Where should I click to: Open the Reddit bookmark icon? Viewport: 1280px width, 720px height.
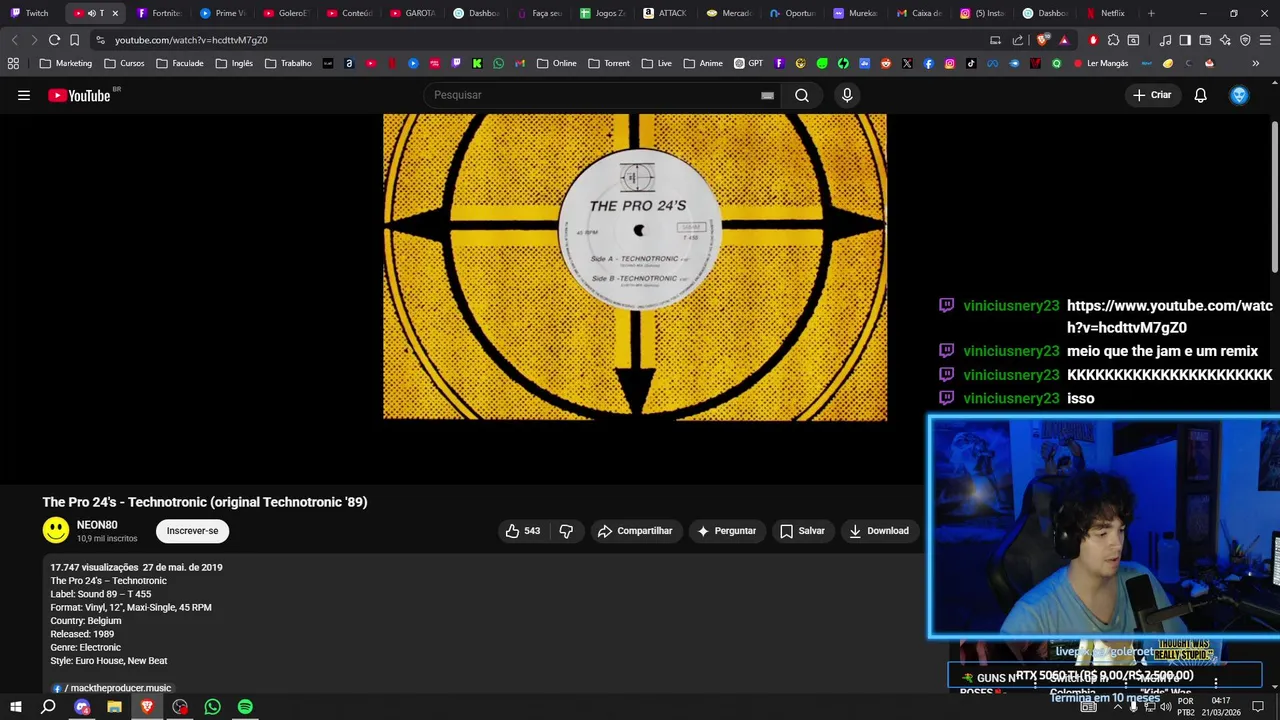point(886,63)
